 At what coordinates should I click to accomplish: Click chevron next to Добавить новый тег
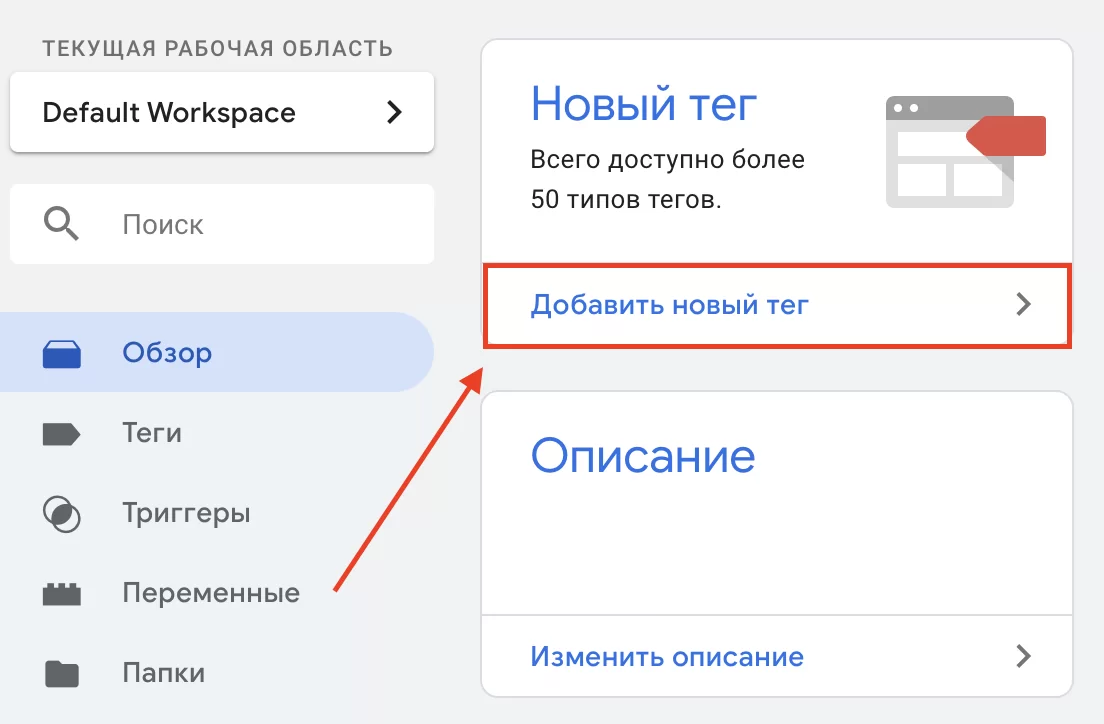click(1022, 305)
